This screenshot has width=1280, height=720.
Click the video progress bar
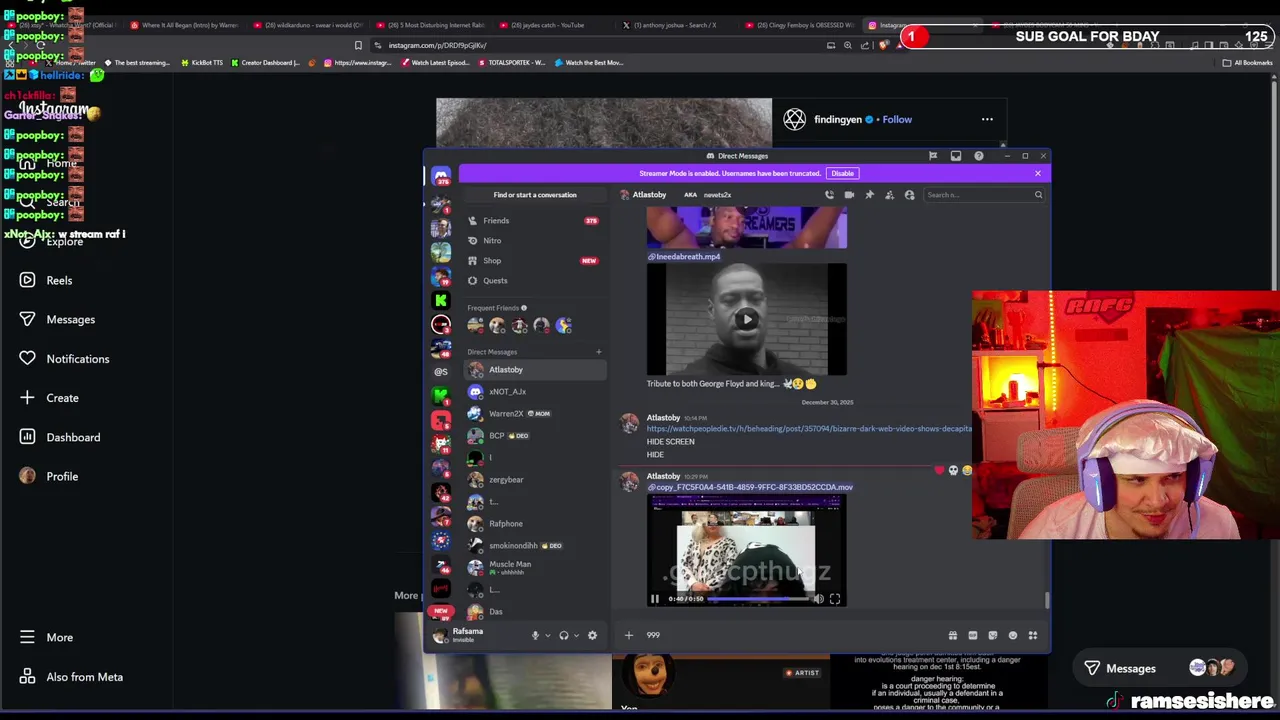pyautogui.click(x=759, y=599)
